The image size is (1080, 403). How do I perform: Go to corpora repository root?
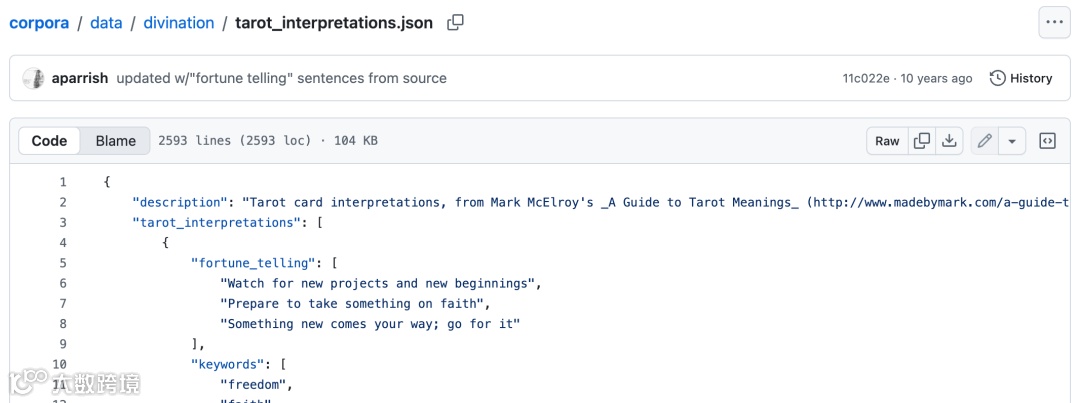(39, 22)
